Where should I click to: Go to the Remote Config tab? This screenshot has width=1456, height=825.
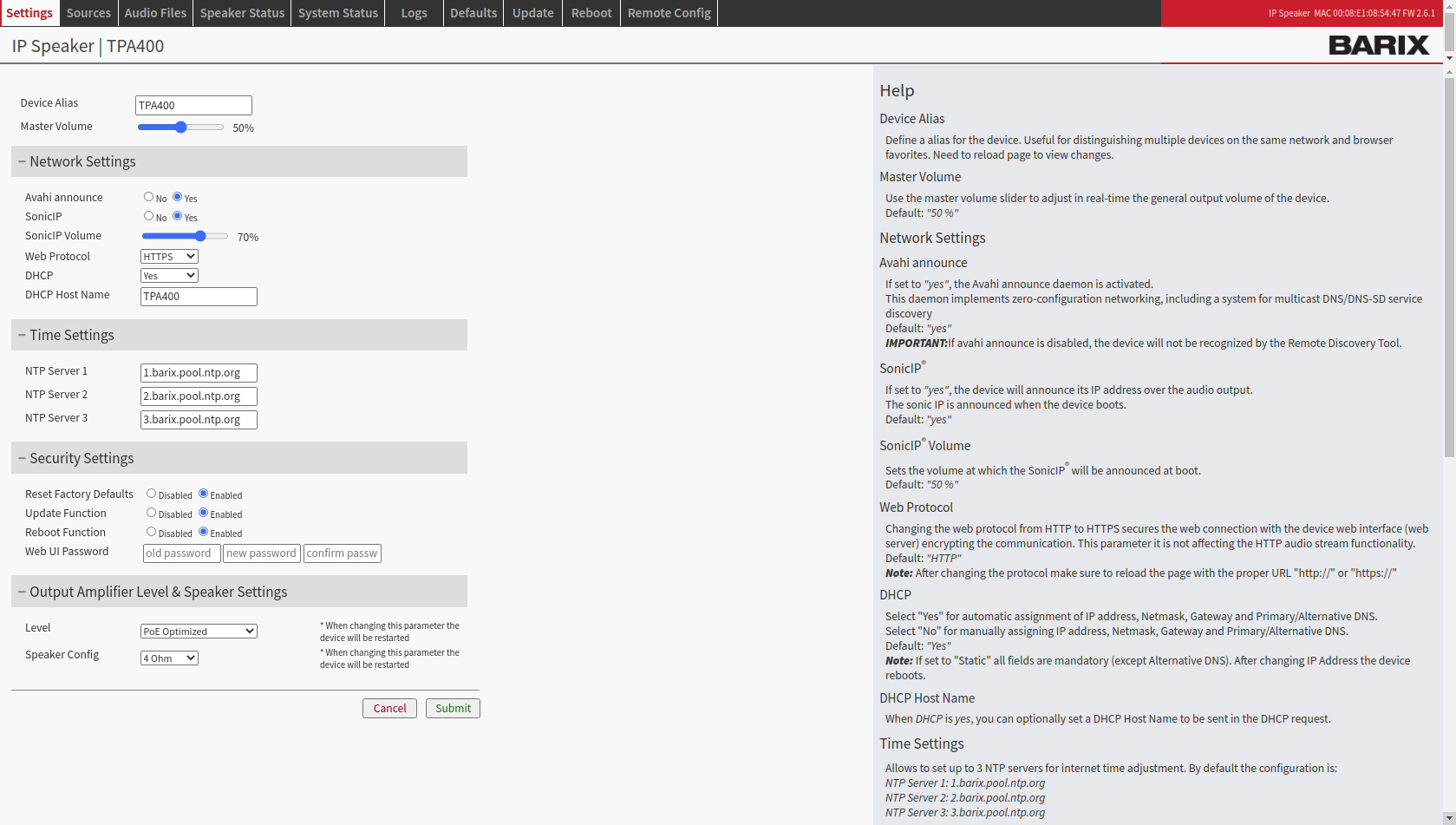tap(669, 13)
